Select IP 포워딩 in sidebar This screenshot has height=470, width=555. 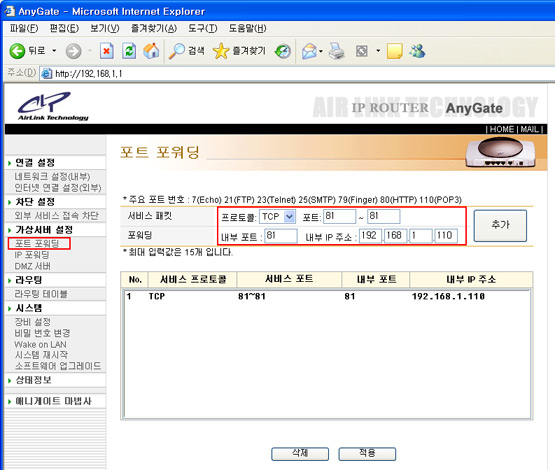32,255
